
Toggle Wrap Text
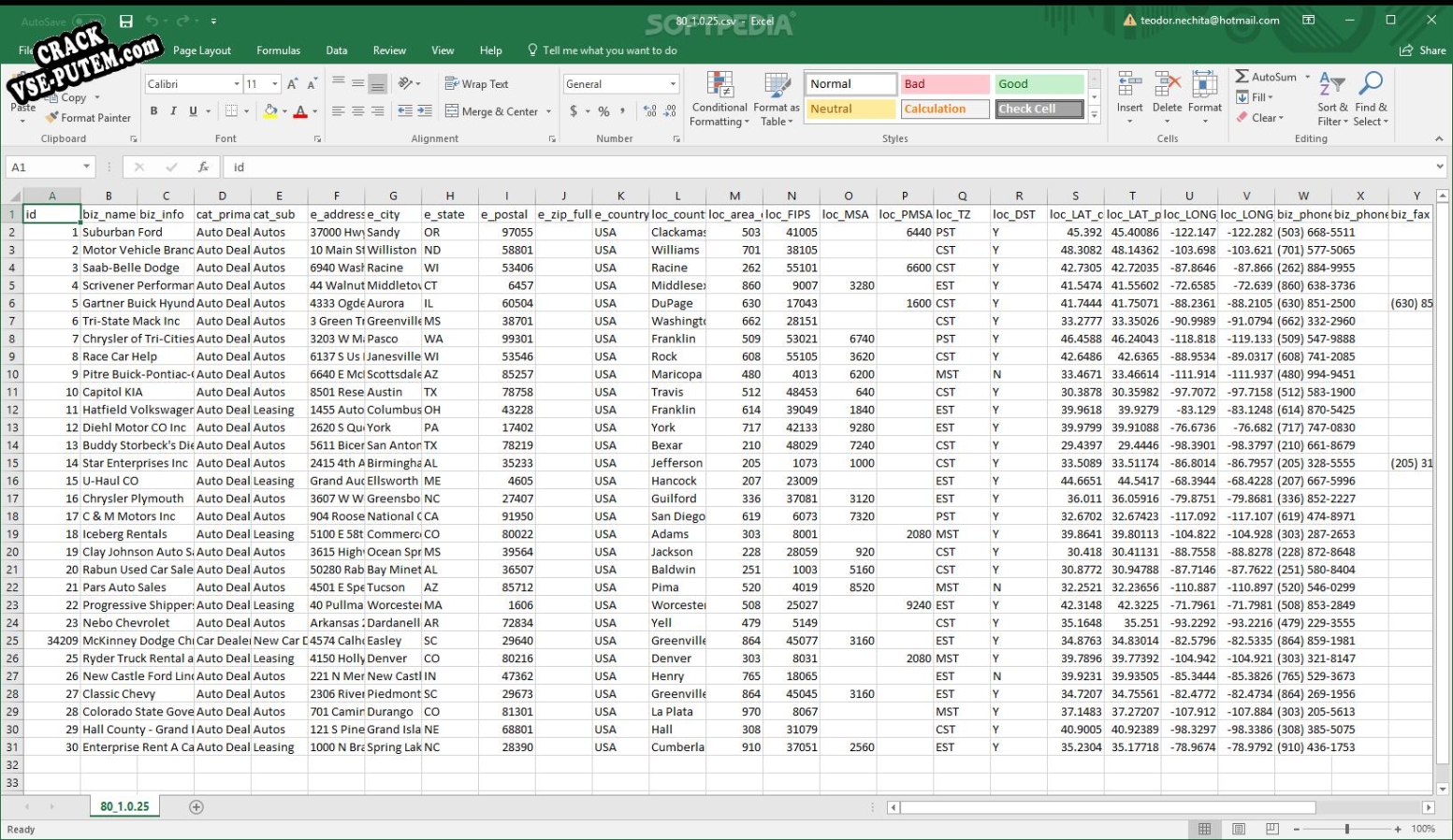click(476, 83)
